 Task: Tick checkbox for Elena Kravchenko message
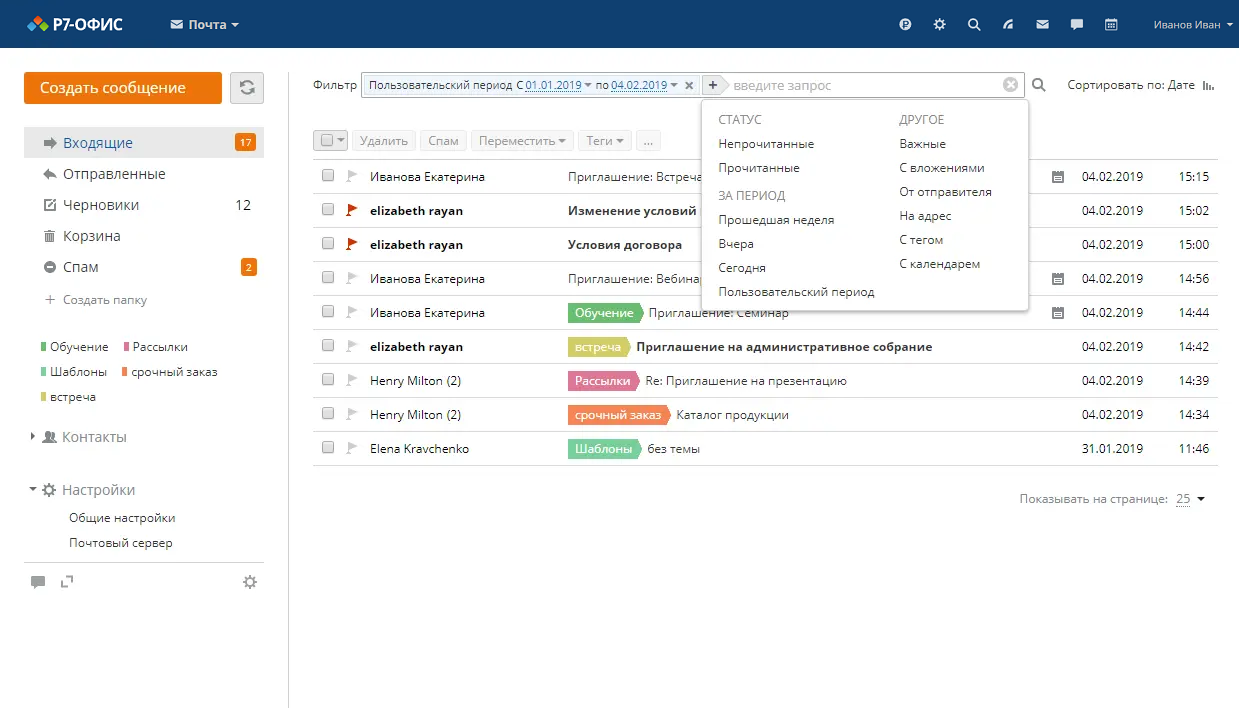pyautogui.click(x=328, y=448)
